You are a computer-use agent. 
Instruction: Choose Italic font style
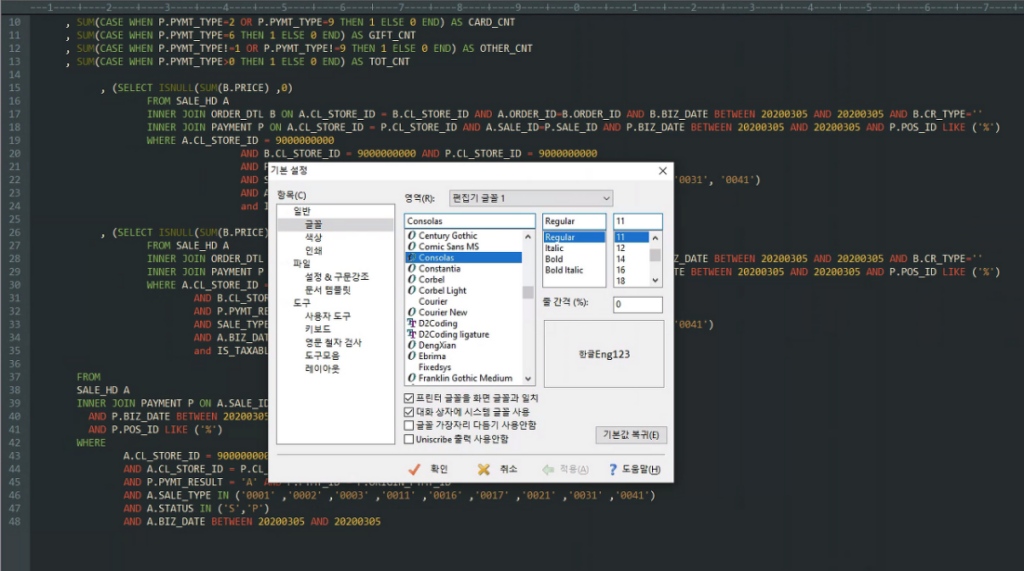[x=554, y=248]
